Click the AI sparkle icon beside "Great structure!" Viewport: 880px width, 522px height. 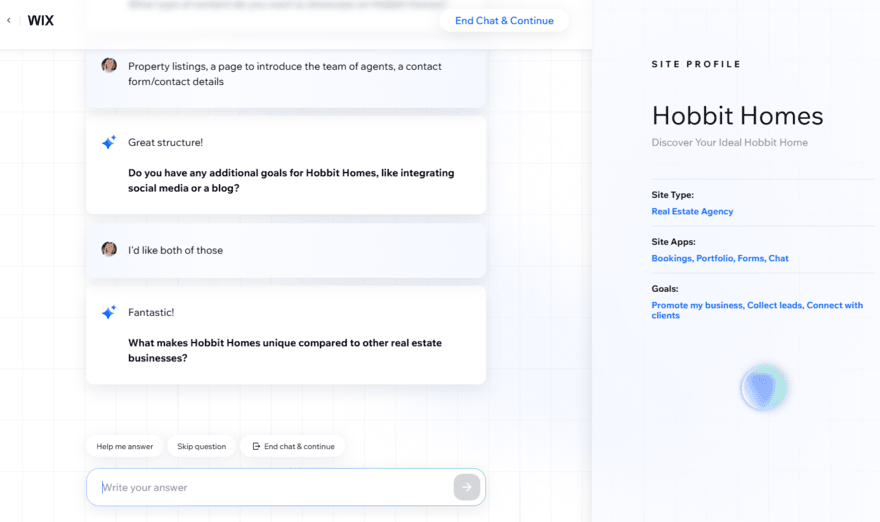[109, 143]
